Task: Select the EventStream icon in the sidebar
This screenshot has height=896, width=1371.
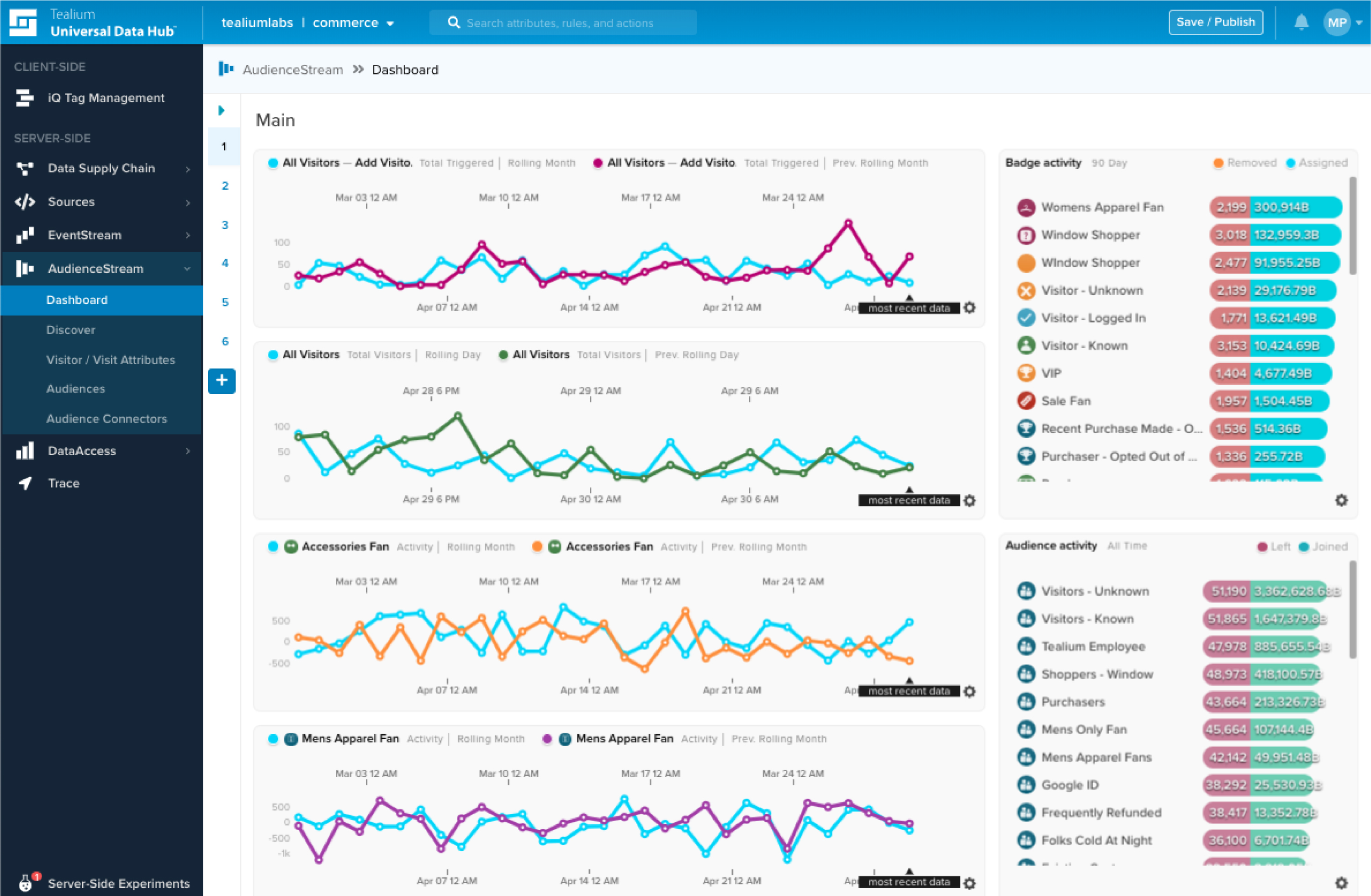Action: [x=24, y=235]
